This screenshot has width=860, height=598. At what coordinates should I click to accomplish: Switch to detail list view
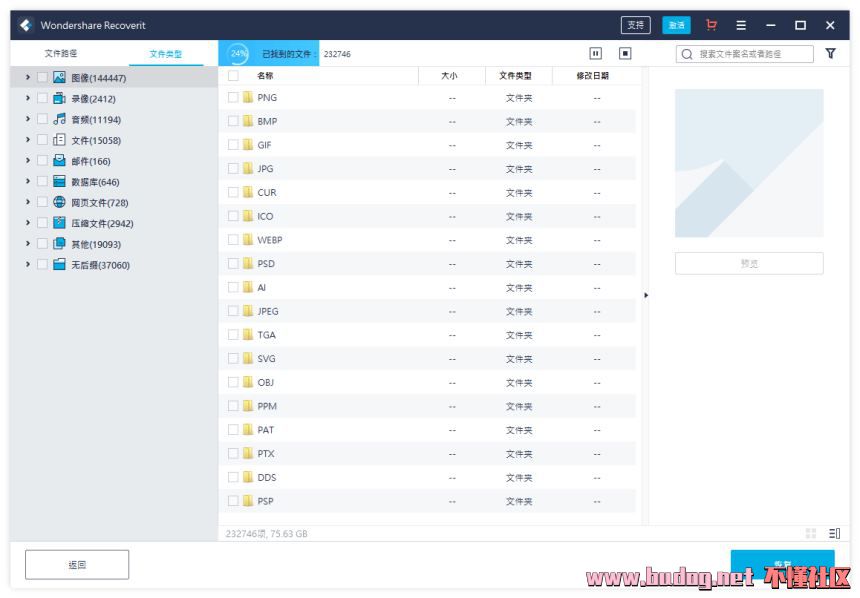pos(834,533)
